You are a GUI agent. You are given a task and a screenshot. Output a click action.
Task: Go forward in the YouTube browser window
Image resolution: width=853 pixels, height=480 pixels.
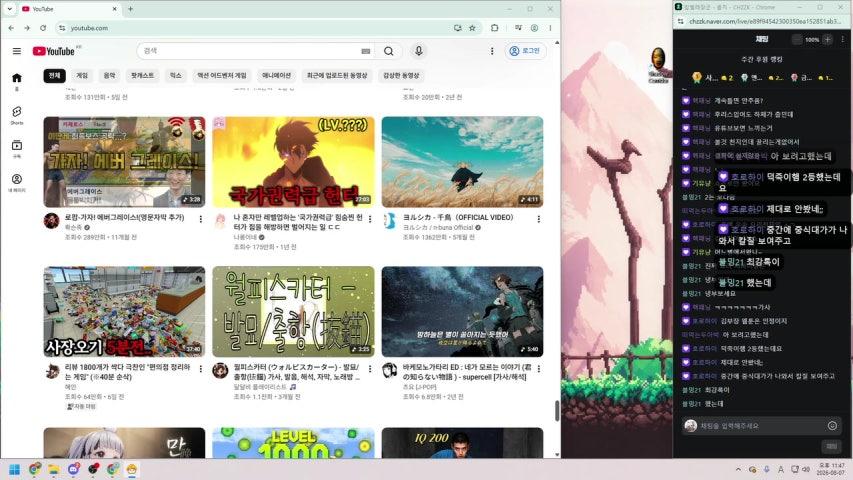click(27, 28)
